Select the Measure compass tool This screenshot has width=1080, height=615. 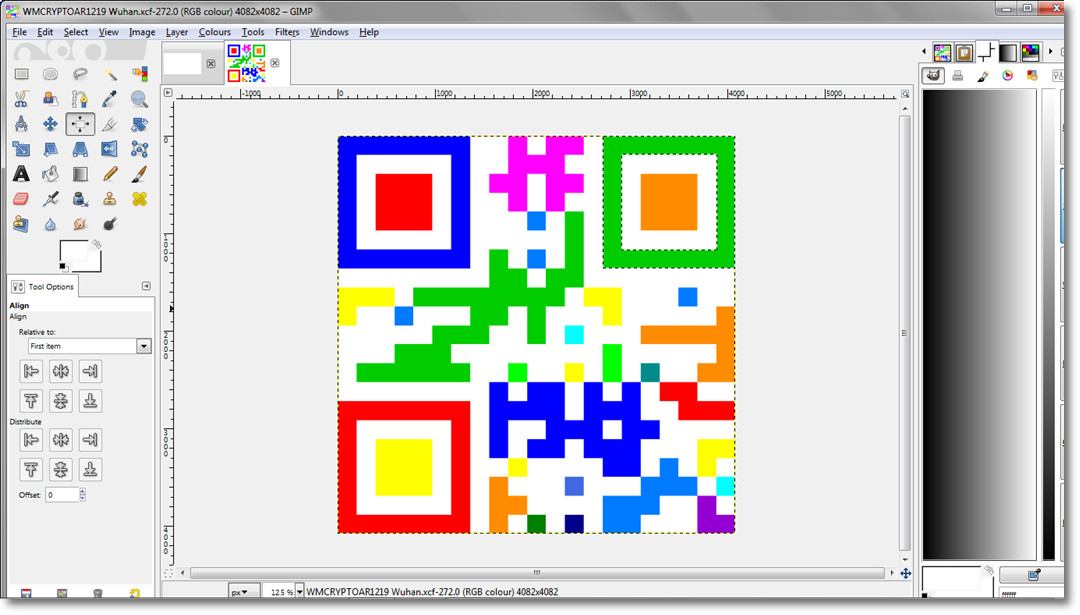pyautogui.click(x=21, y=124)
